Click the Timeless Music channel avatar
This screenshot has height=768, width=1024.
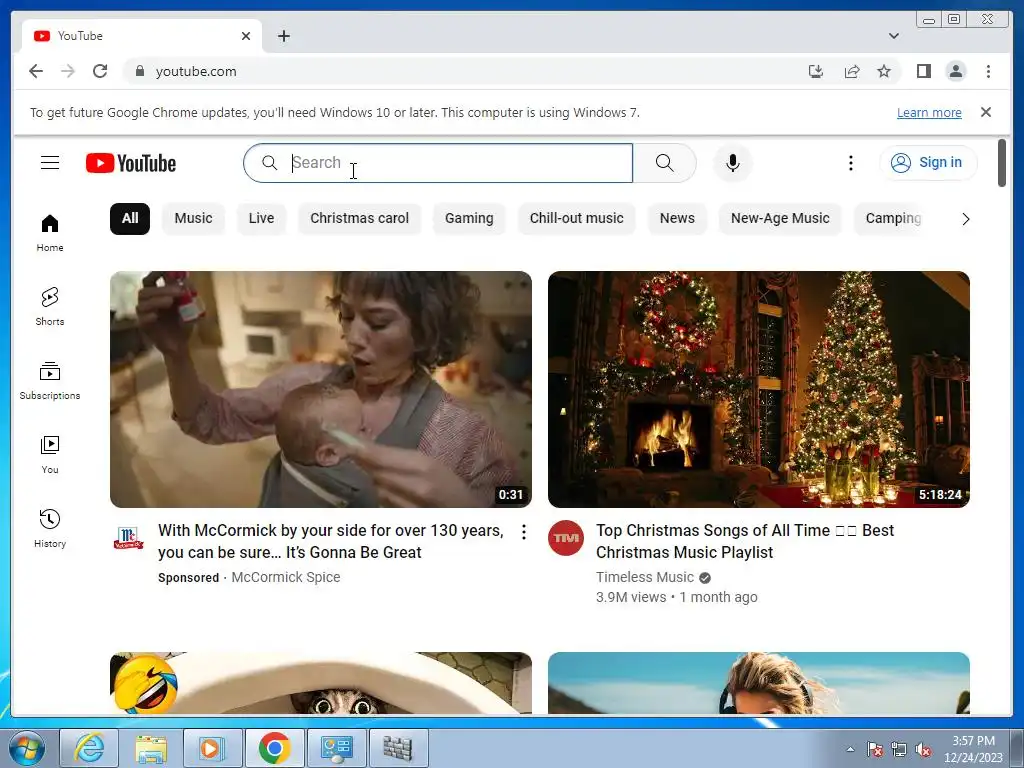(566, 537)
